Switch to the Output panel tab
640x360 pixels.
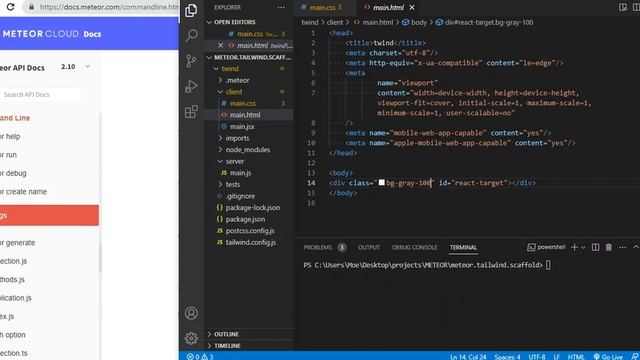(x=369, y=247)
